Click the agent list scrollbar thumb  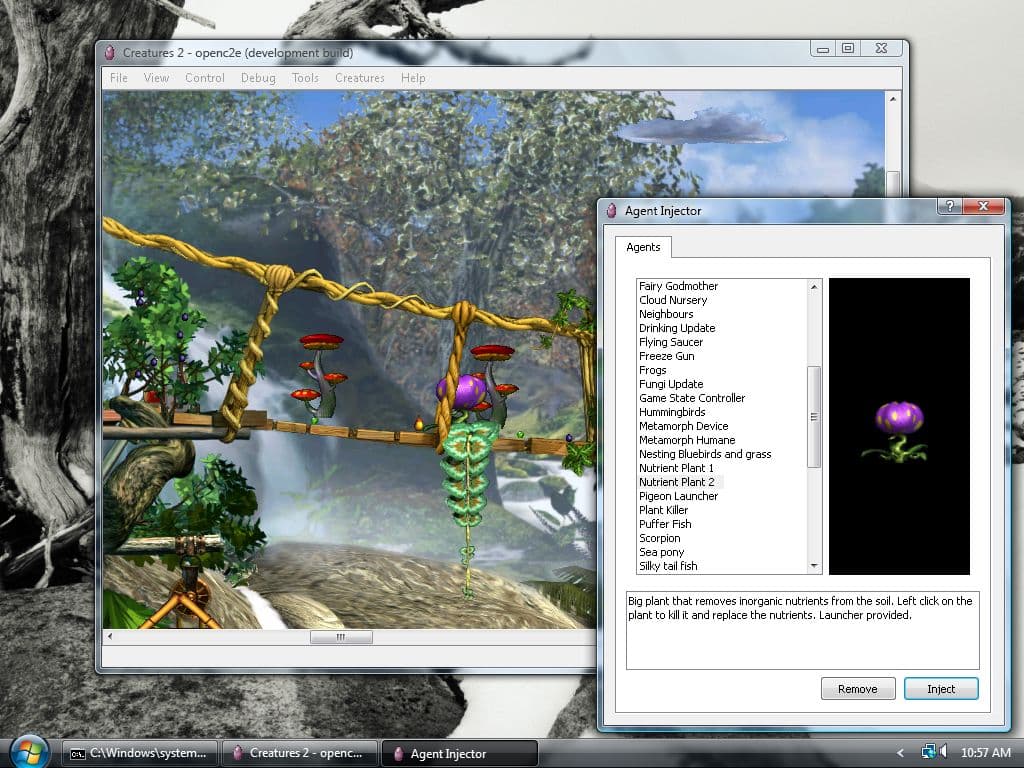pos(814,417)
